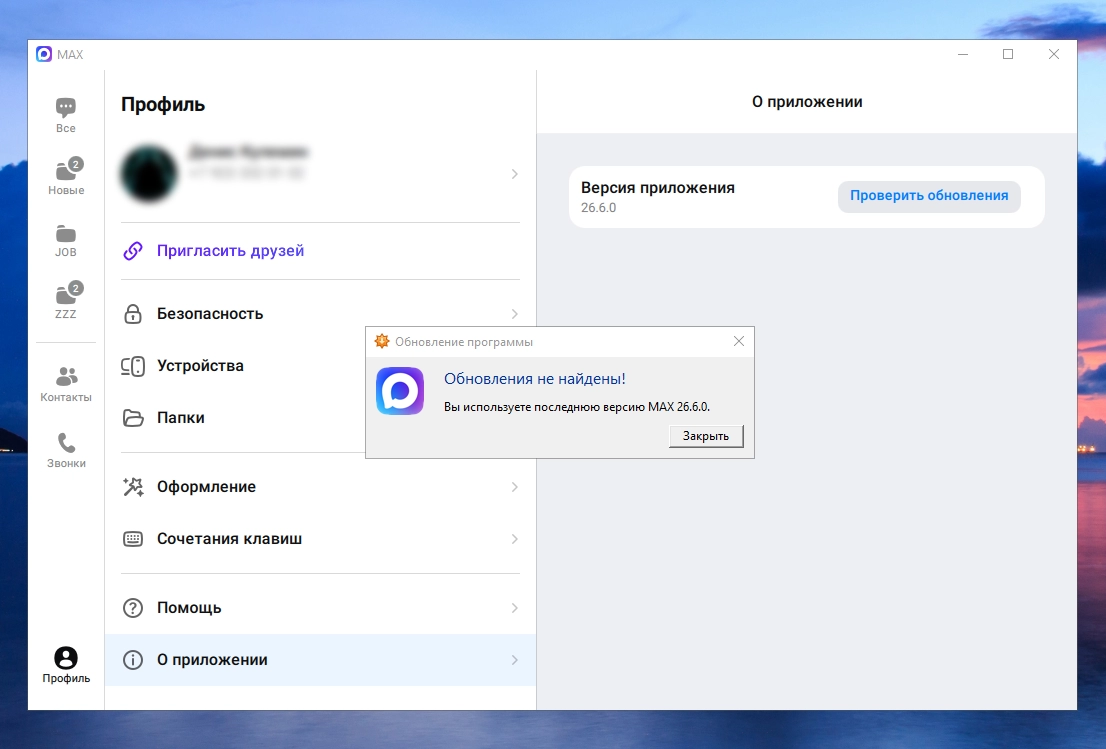Minimize the MAX window
The width and height of the screenshot is (1106, 749).
963,54
